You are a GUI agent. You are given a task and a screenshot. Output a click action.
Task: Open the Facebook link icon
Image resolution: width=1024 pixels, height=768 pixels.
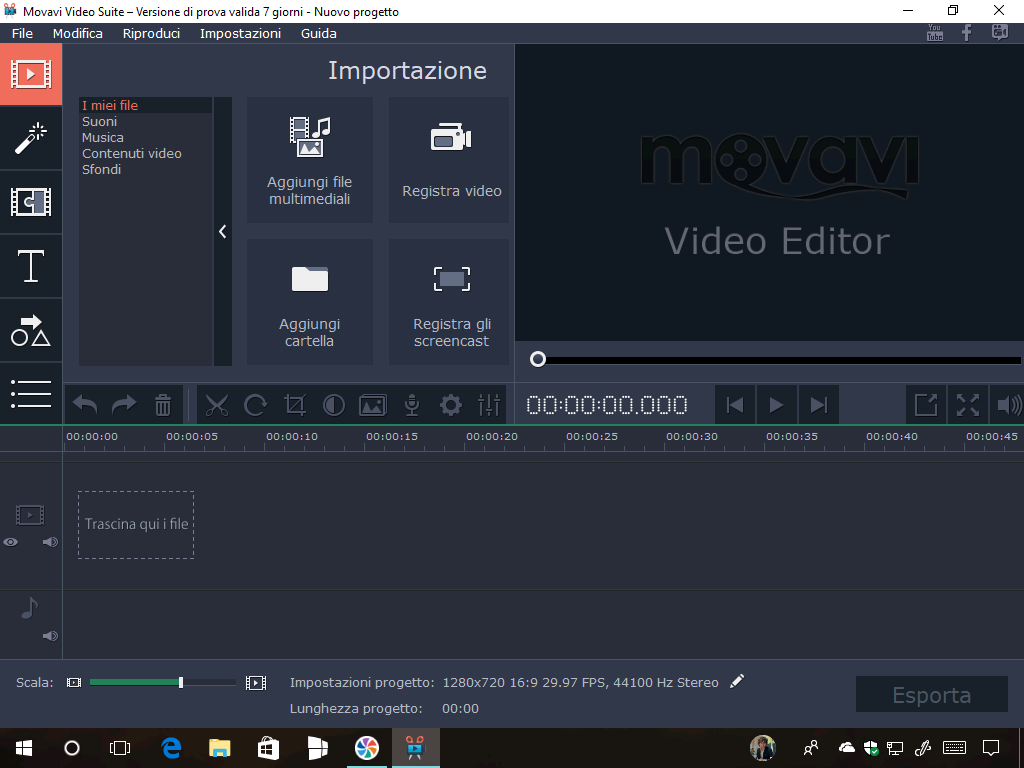(967, 33)
